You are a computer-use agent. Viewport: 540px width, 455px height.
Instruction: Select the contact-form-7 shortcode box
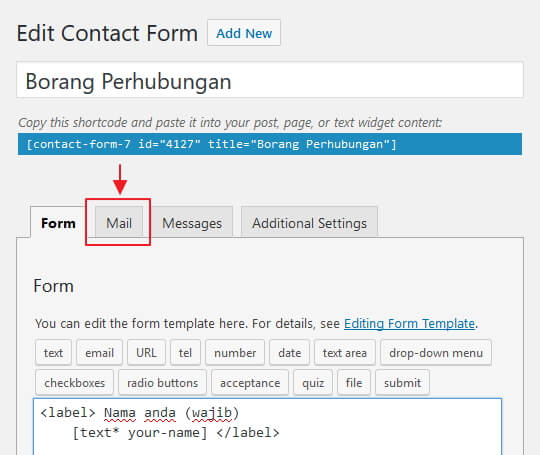point(270,144)
